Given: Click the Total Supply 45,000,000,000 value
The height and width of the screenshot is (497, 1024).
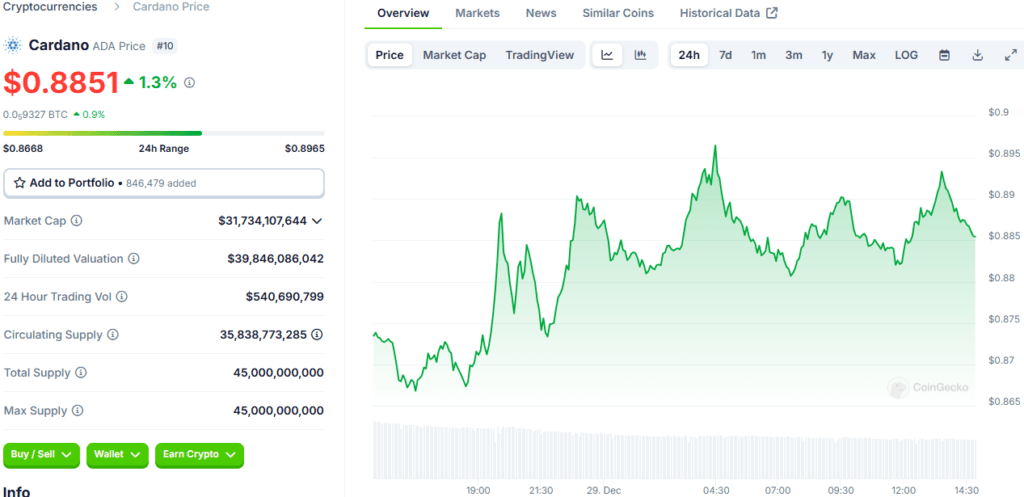Looking at the screenshot, I should [278, 372].
